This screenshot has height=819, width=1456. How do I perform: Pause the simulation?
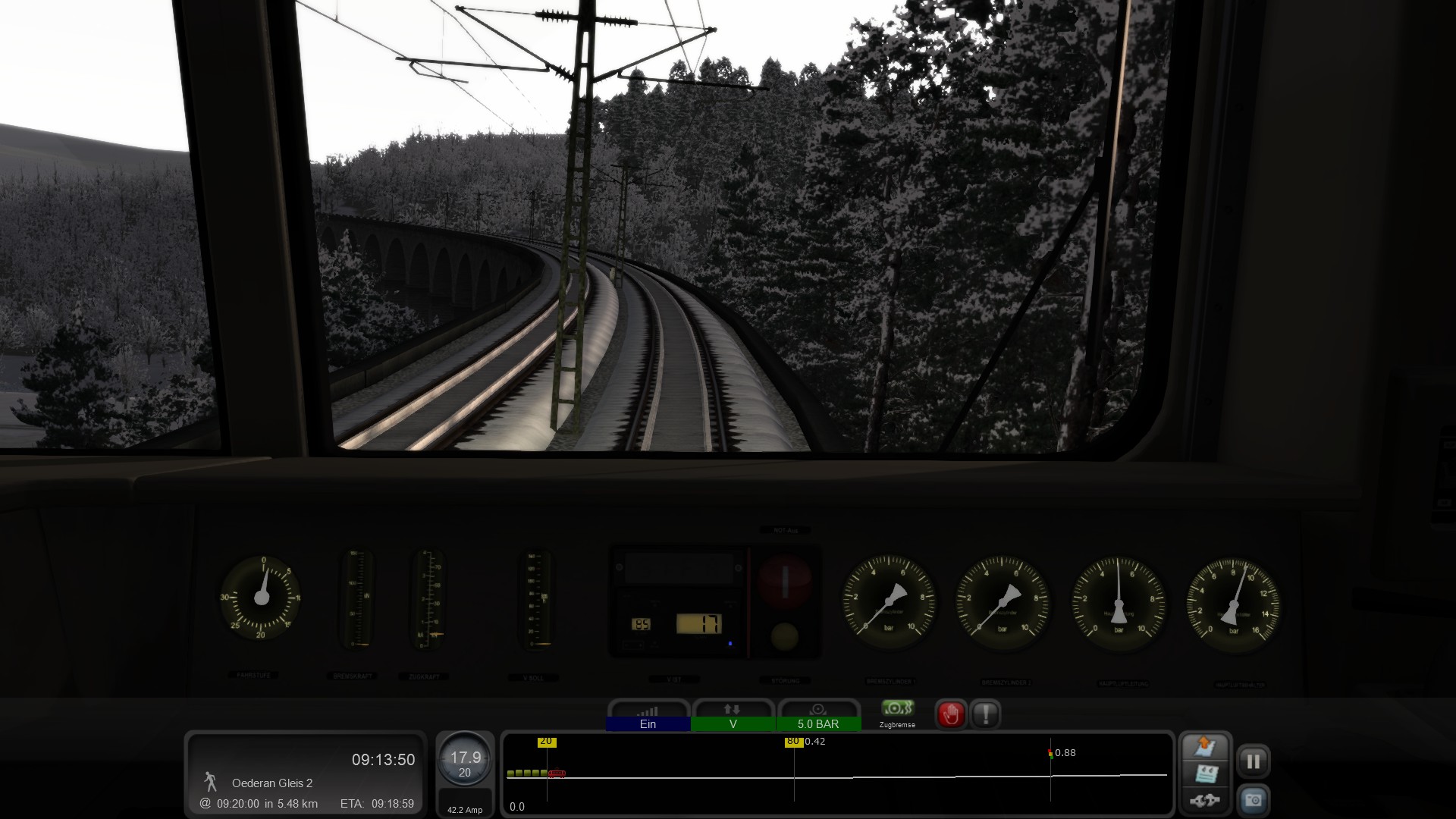(1253, 761)
